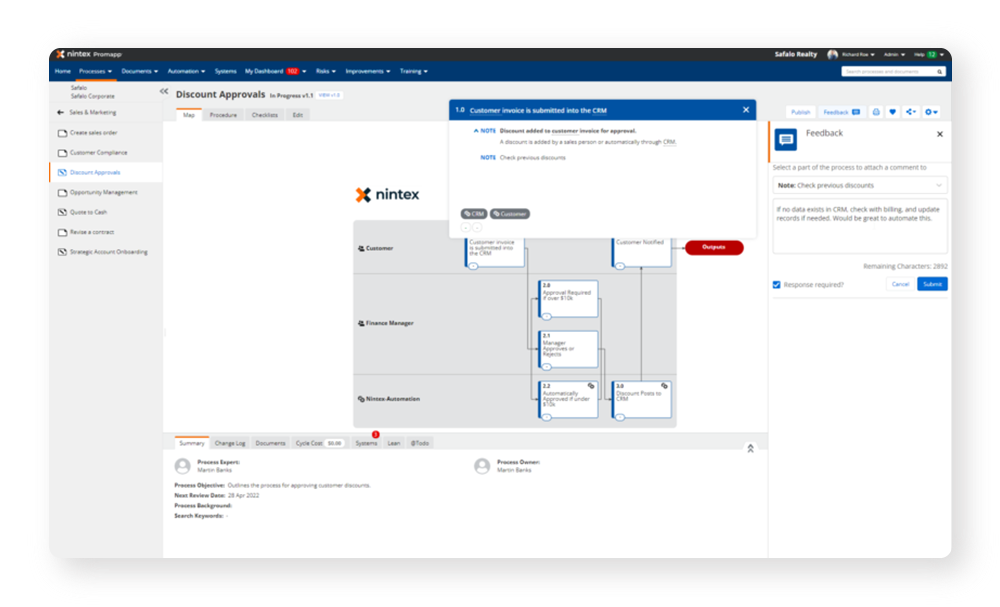This screenshot has width=1000, height=607.
Task: Open the Customer Compliance process
Action: pos(98,153)
